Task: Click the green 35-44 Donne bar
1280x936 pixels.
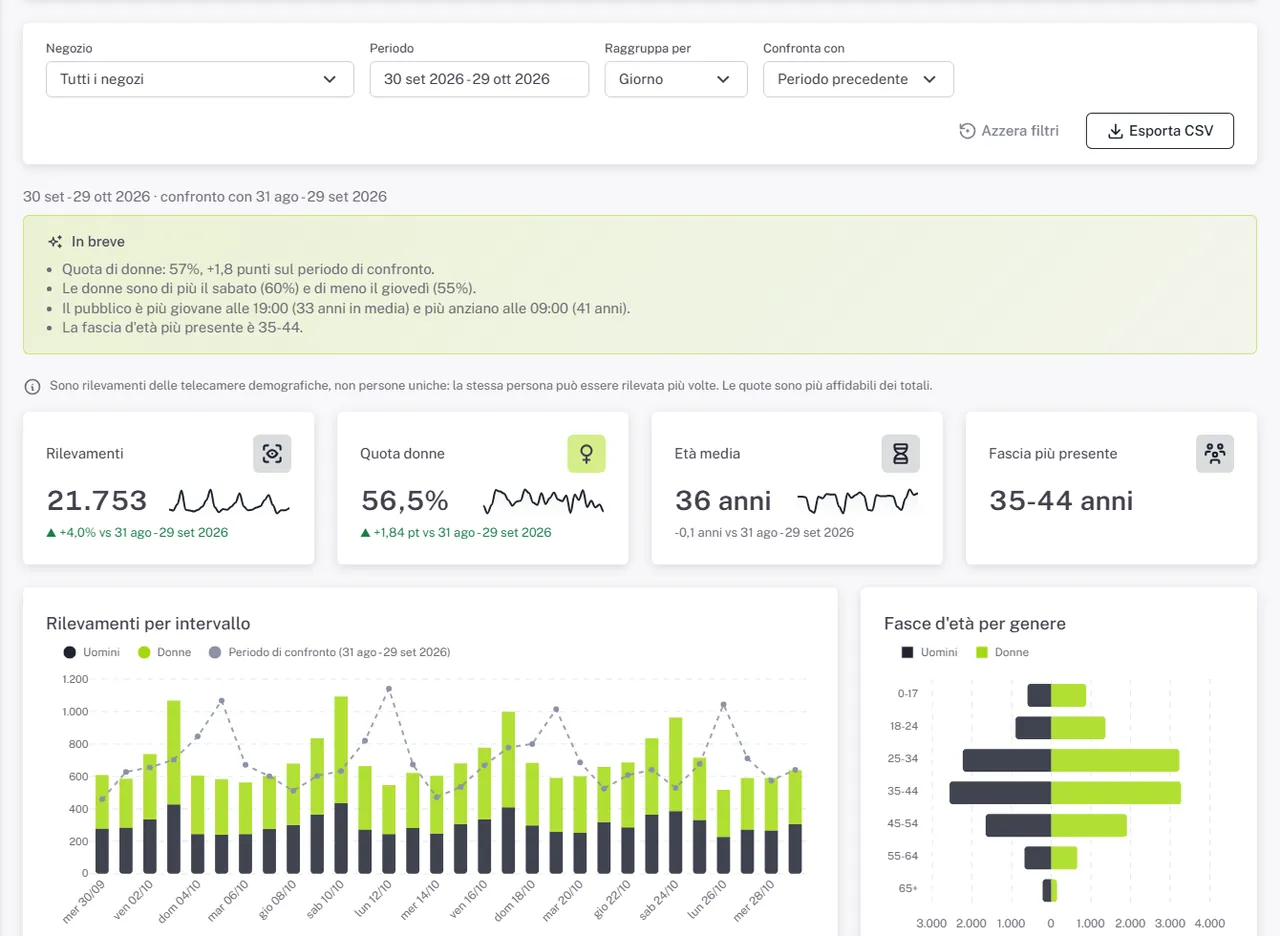Action: [1116, 793]
